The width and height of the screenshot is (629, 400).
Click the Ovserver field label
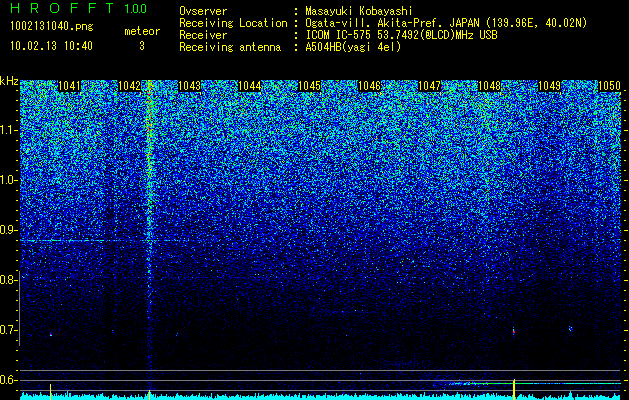pos(203,11)
